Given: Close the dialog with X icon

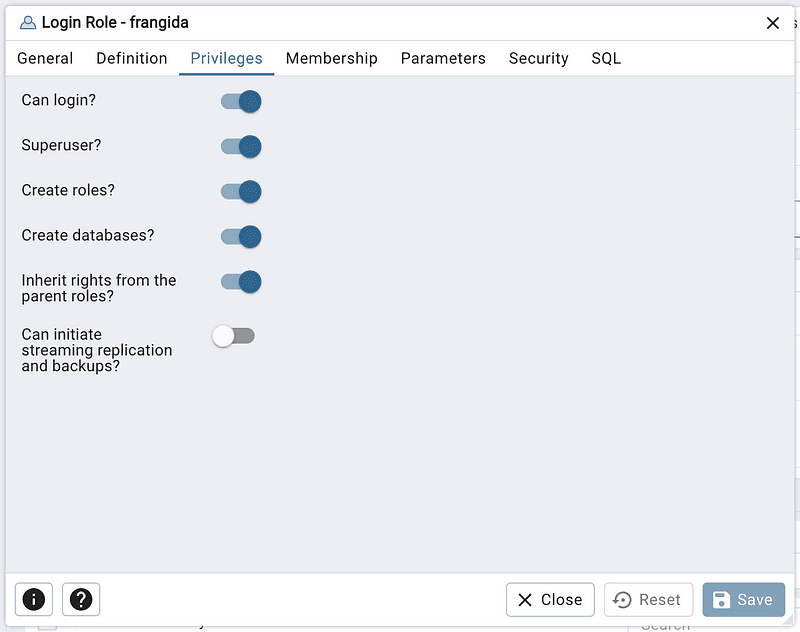Looking at the screenshot, I should (772, 23).
